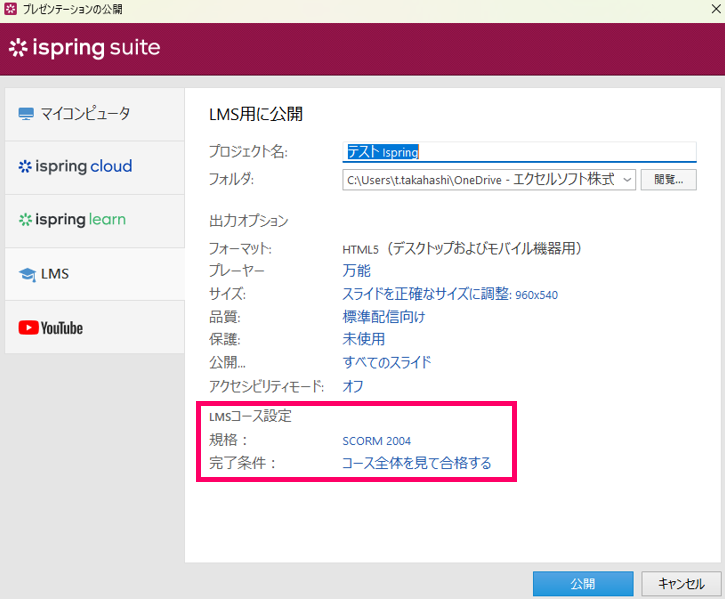The height and width of the screenshot is (599, 725).
Task: Click the monitor icon for マイコンピュータ
Action: pos(26,114)
